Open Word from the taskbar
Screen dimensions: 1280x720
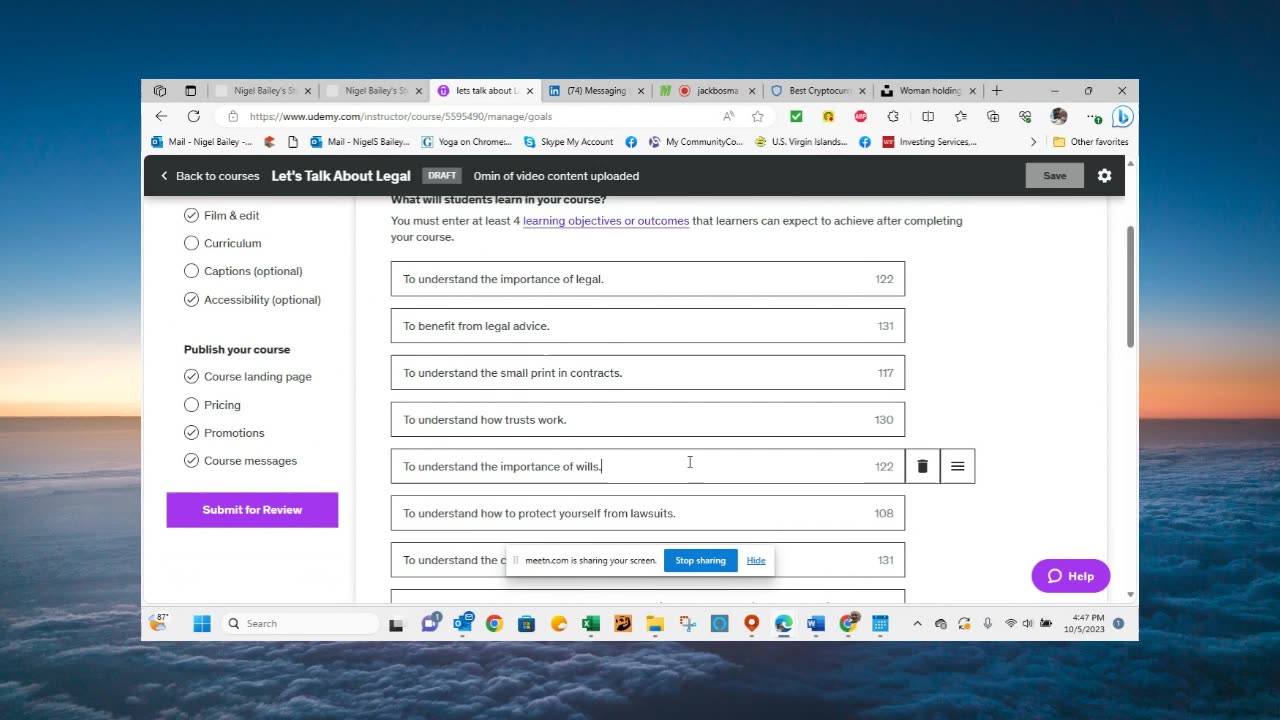[x=815, y=623]
